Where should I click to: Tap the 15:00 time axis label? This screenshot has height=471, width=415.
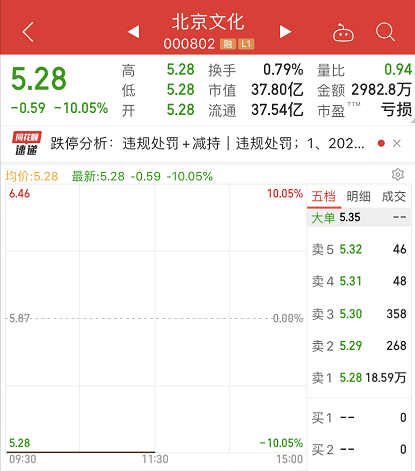(x=289, y=459)
